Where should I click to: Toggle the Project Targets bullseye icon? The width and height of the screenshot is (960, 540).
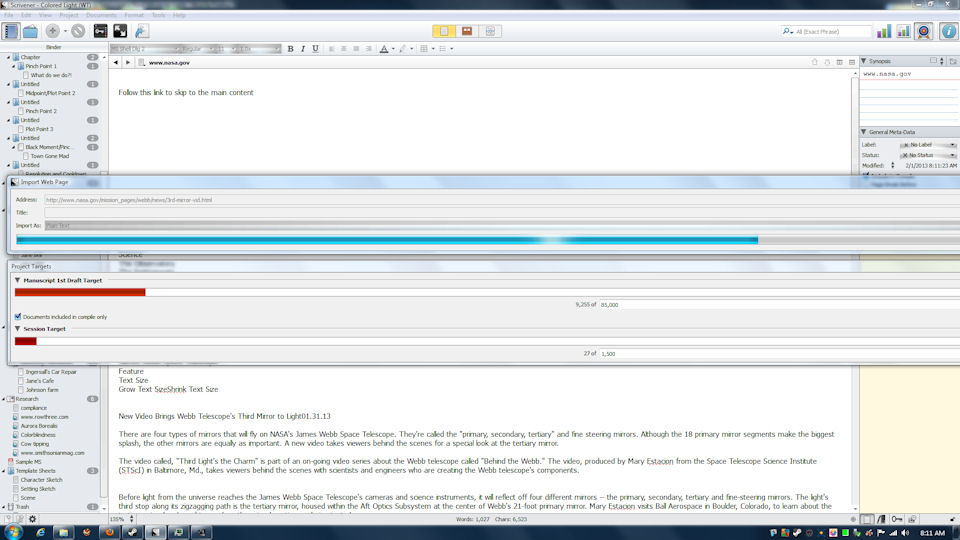tap(924, 31)
